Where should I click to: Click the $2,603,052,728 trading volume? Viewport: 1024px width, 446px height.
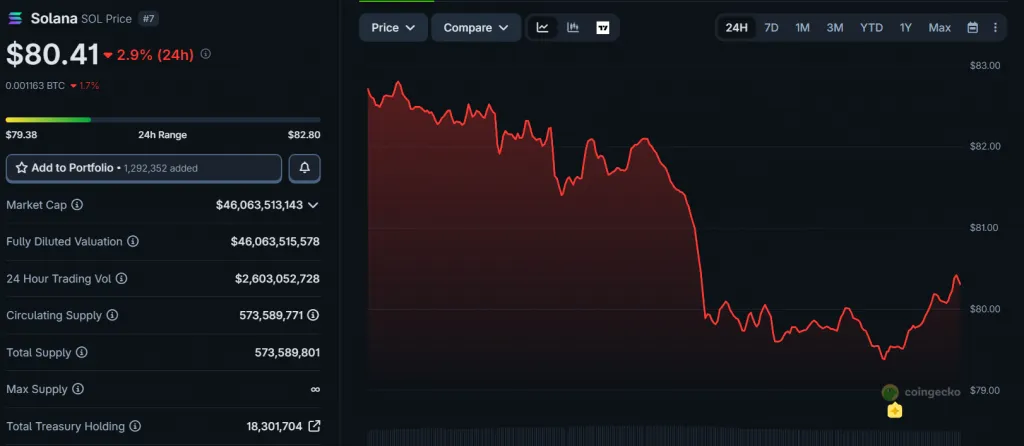tap(278, 279)
